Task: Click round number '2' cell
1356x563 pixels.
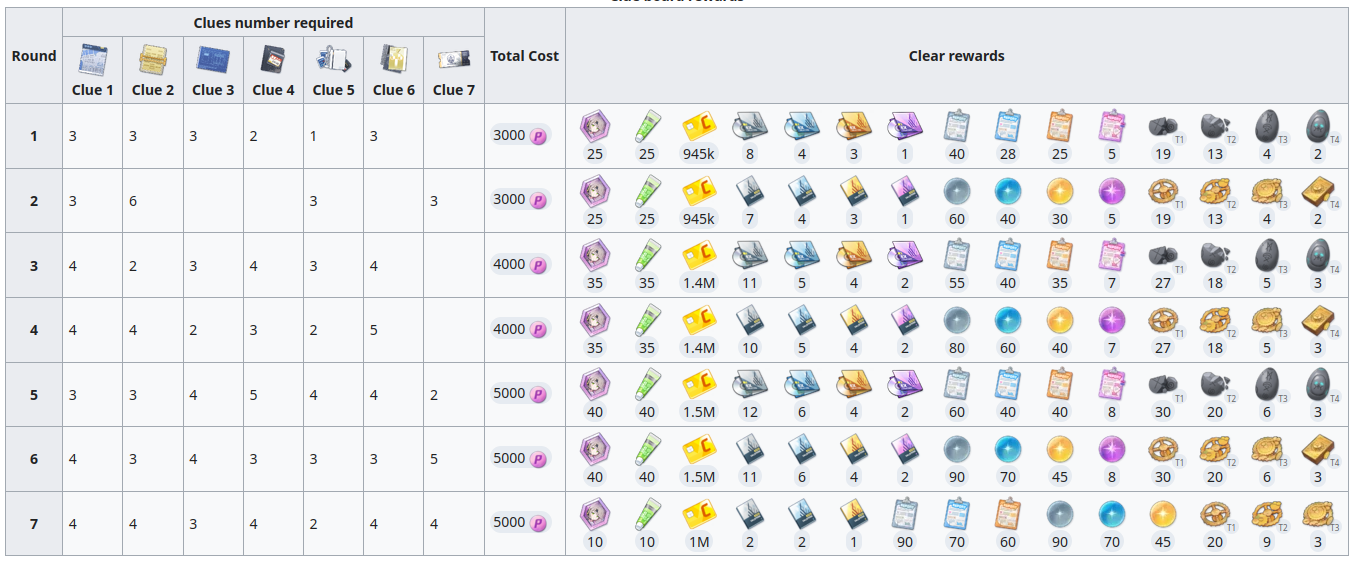Action: coord(34,201)
